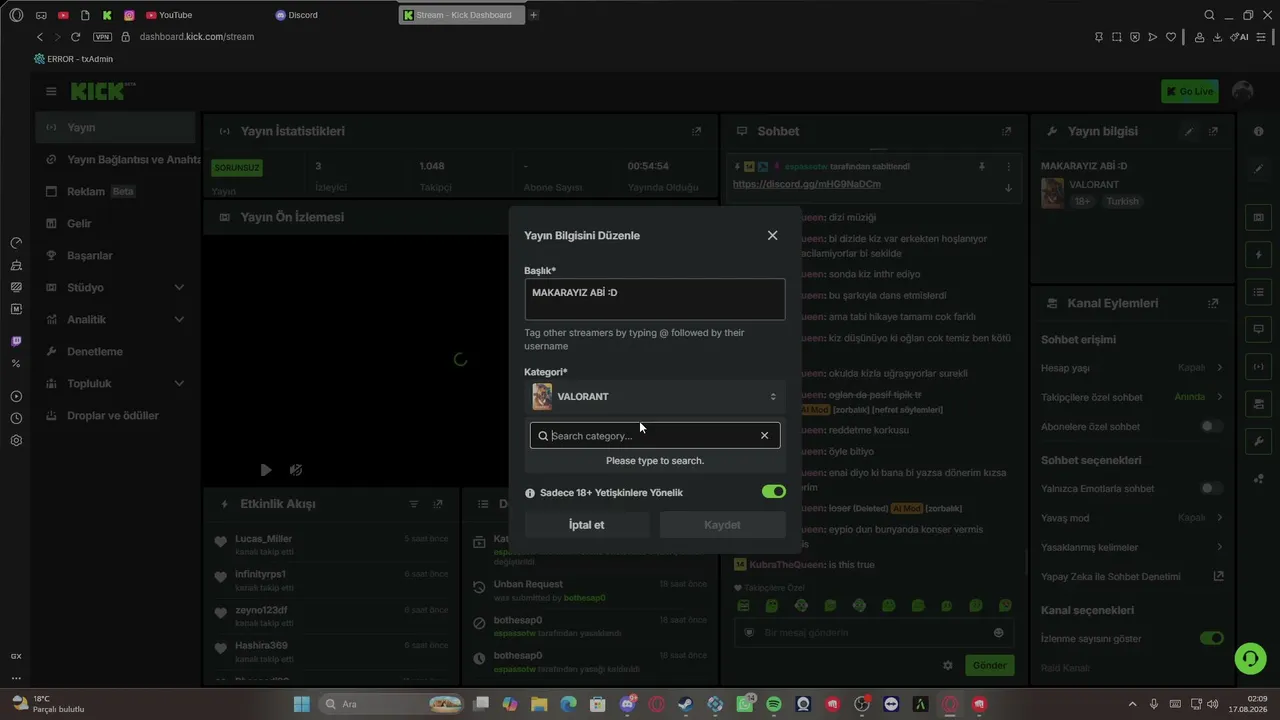Open Droplar ve ödüller in sidebar
Viewport: 1280px width, 720px height.
pos(116,416)
